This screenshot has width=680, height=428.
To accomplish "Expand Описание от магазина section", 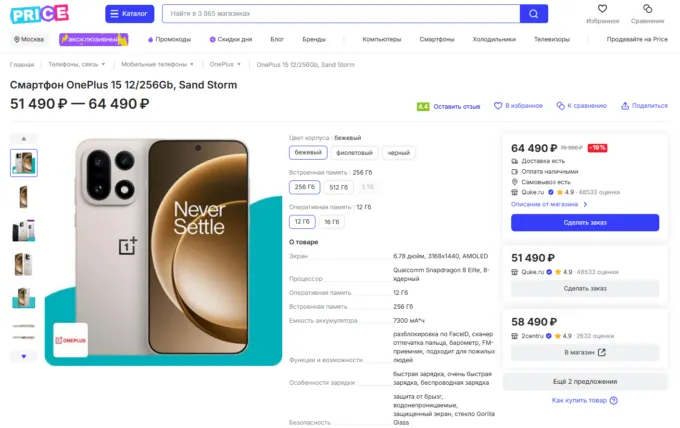I will 548,204.
